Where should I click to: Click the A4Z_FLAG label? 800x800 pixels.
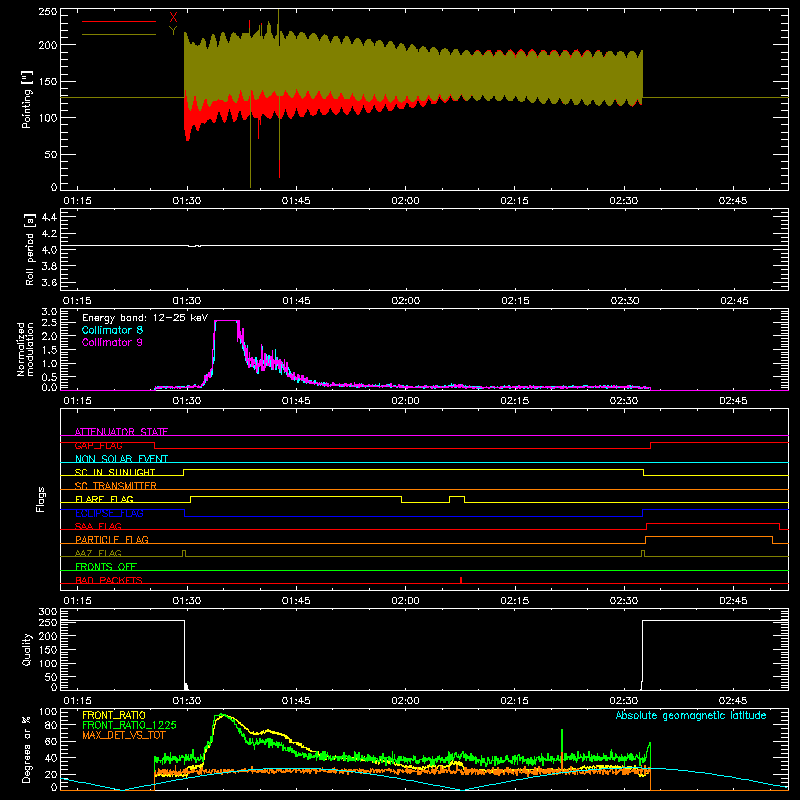98,553
